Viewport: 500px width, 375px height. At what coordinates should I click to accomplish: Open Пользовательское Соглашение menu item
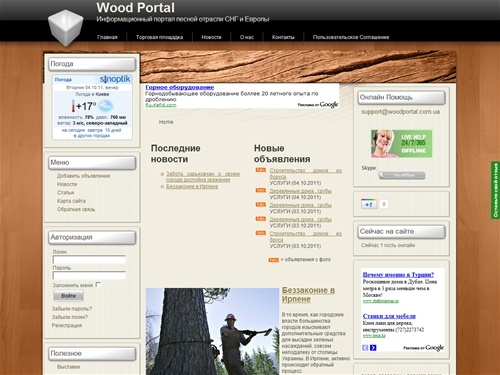(x=351, y=37)
